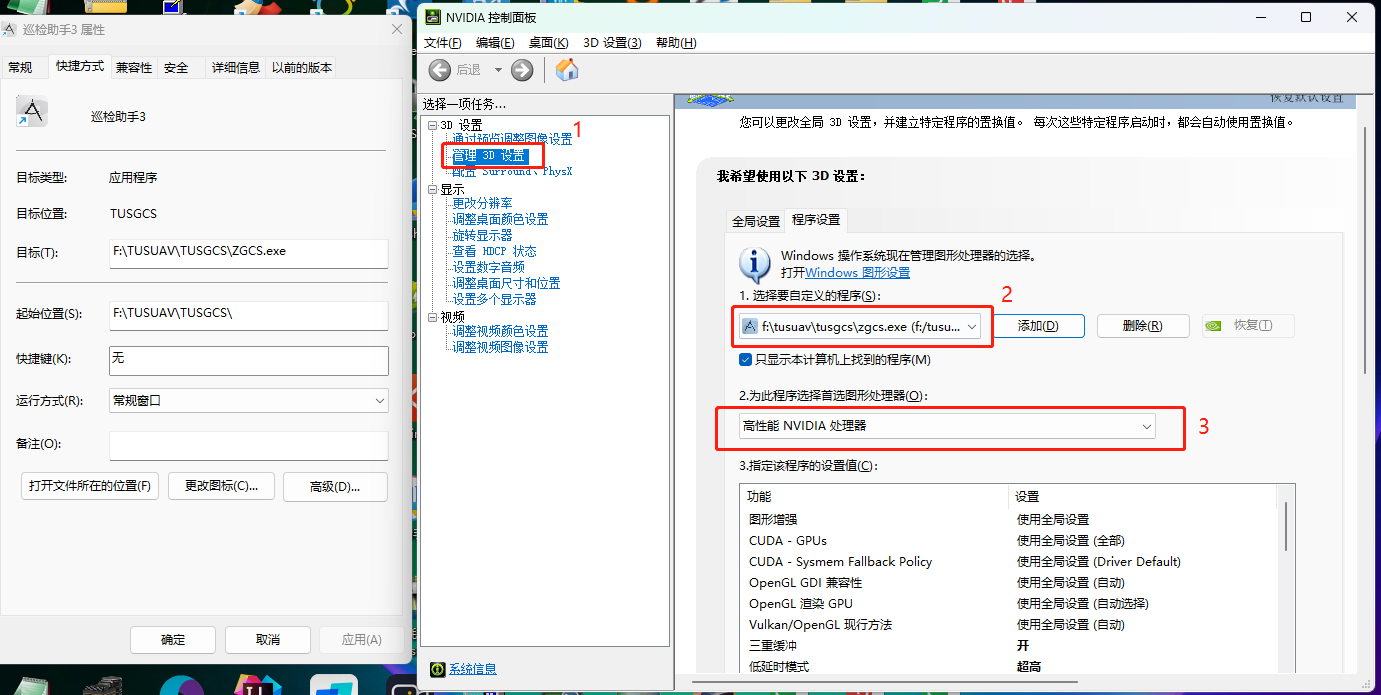Switch to 详细信息 tab in properties window

pyautogui.click(x=236, y=67)
